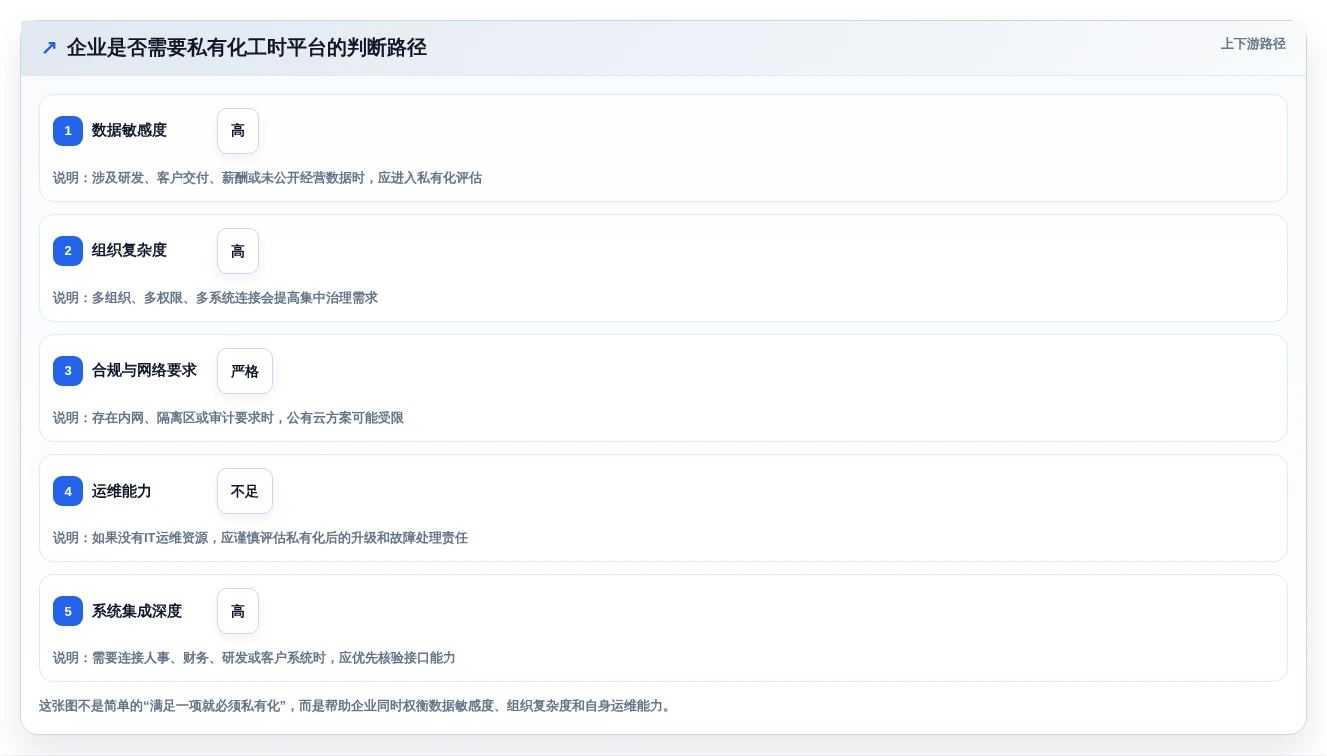1327x756 pixels.
Task: Click the note starting 说明：涉及研发、客户交付
Action: [x=267, y=178]
